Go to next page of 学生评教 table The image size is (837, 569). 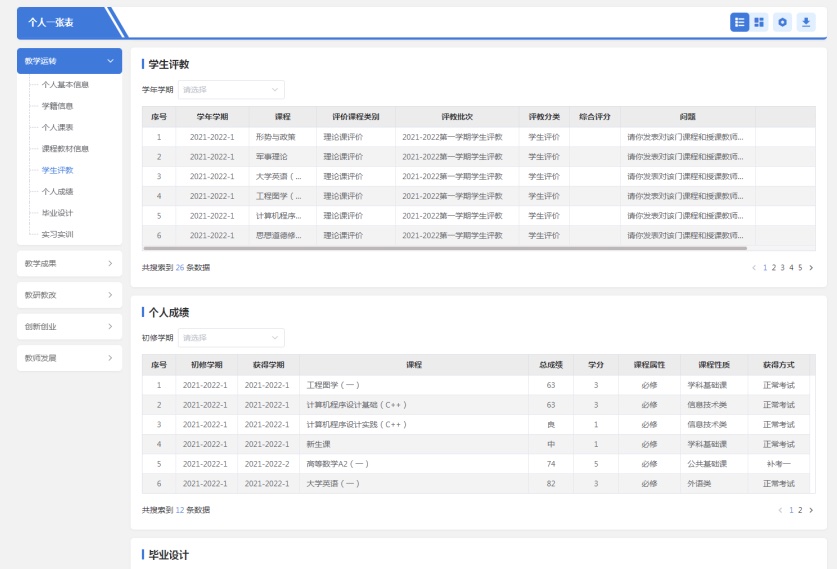coord(811,268)
